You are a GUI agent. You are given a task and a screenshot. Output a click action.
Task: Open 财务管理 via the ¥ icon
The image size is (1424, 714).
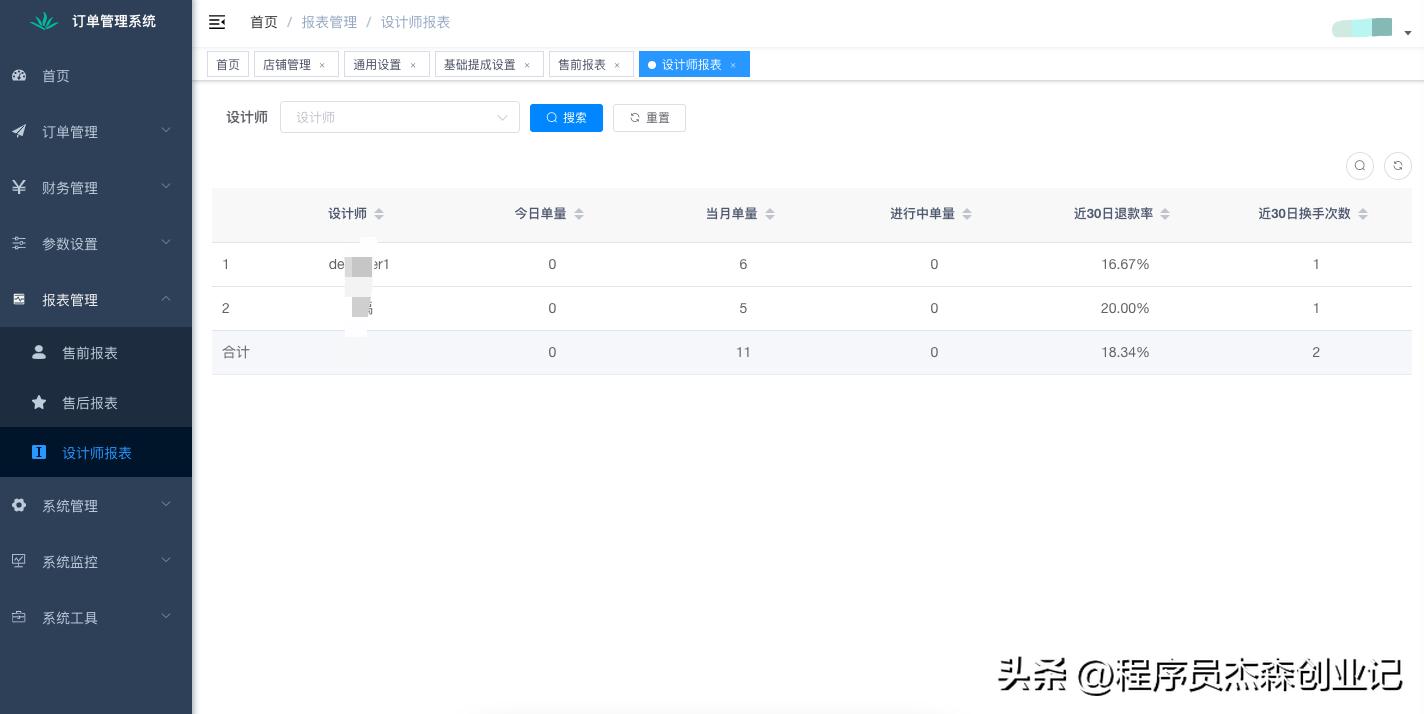point(19,187)
